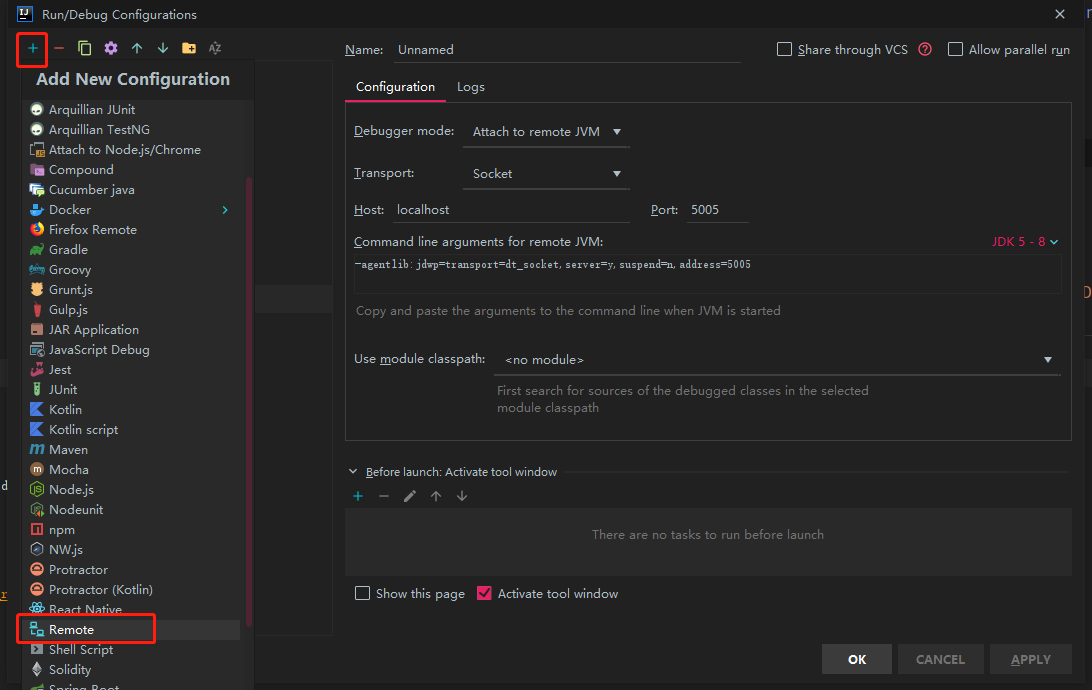Add a before launch task with plus icon

coord(358,496)
